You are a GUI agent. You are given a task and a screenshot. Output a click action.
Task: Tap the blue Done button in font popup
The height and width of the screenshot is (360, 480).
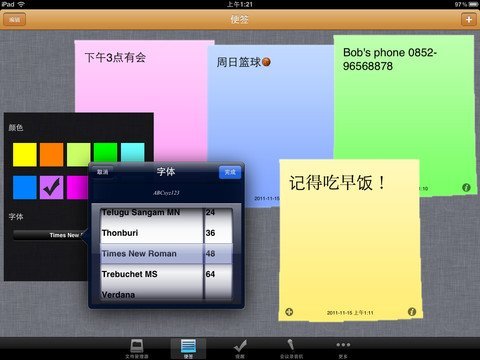click(x=230, y=172)
